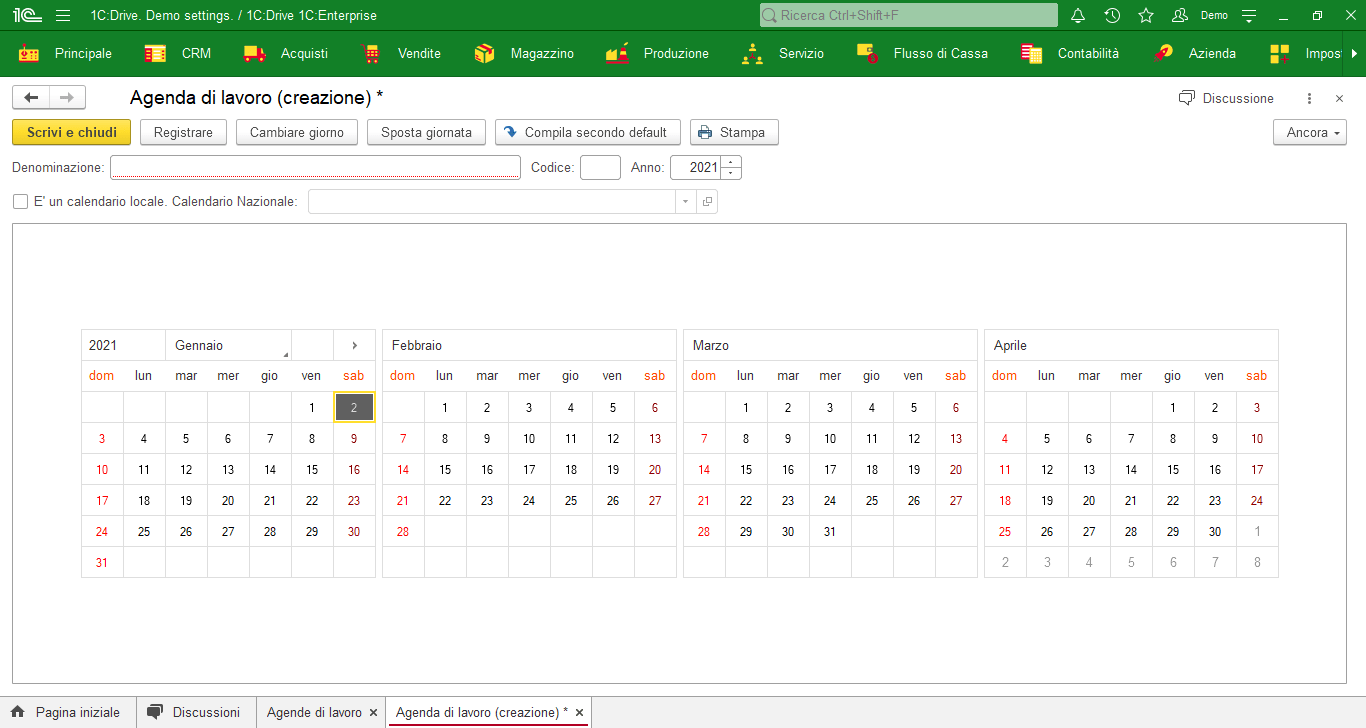Screen dimensions: 1366x728
Task: Switch to Discussioni tab
Action: point(194,712)
